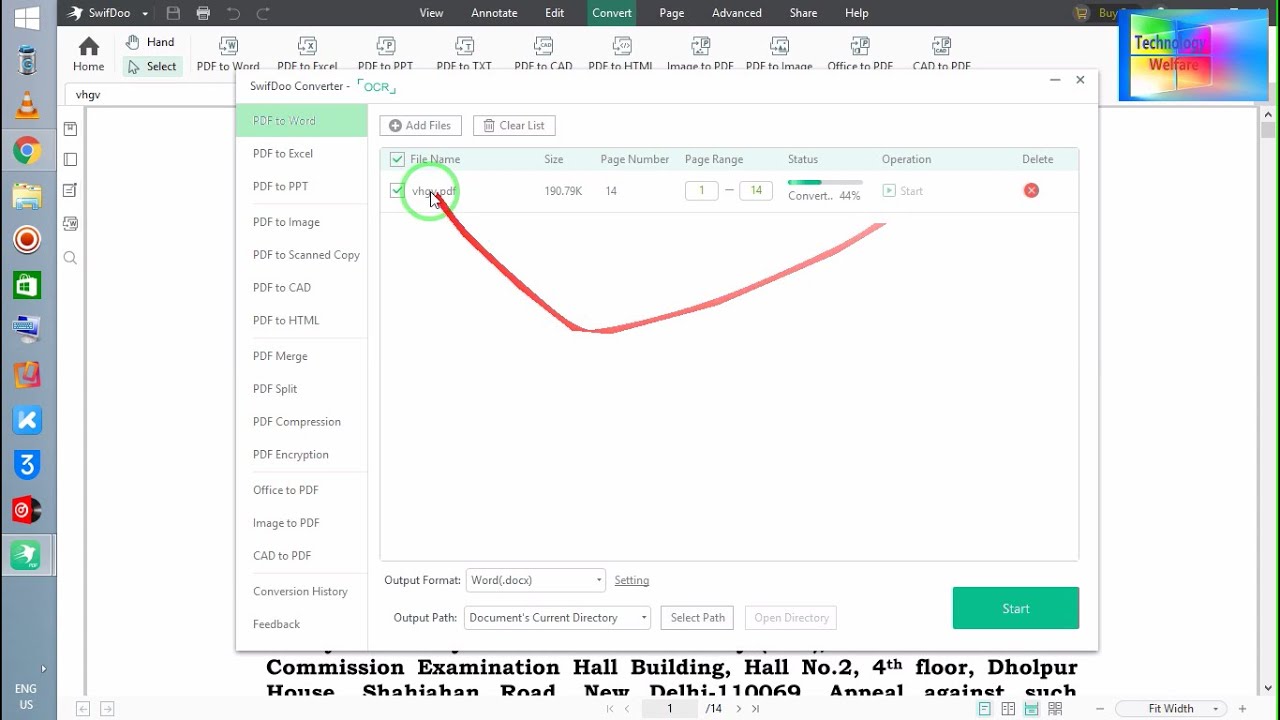This screenshot has width=1280, height=720.
Task: Click the PDF to Word ribbon icon
Action: tap(228, 47)
